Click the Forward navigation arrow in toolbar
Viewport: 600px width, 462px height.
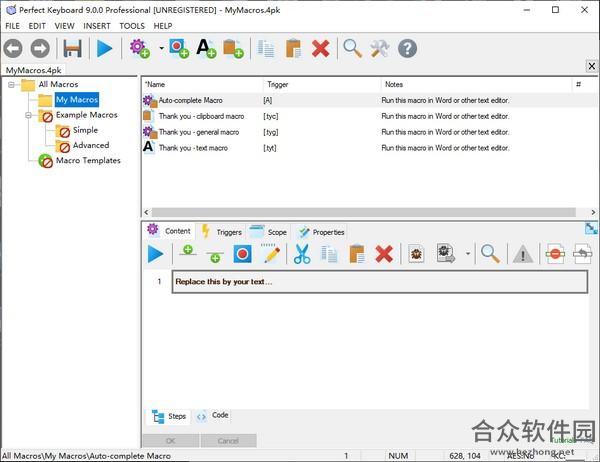40,49
